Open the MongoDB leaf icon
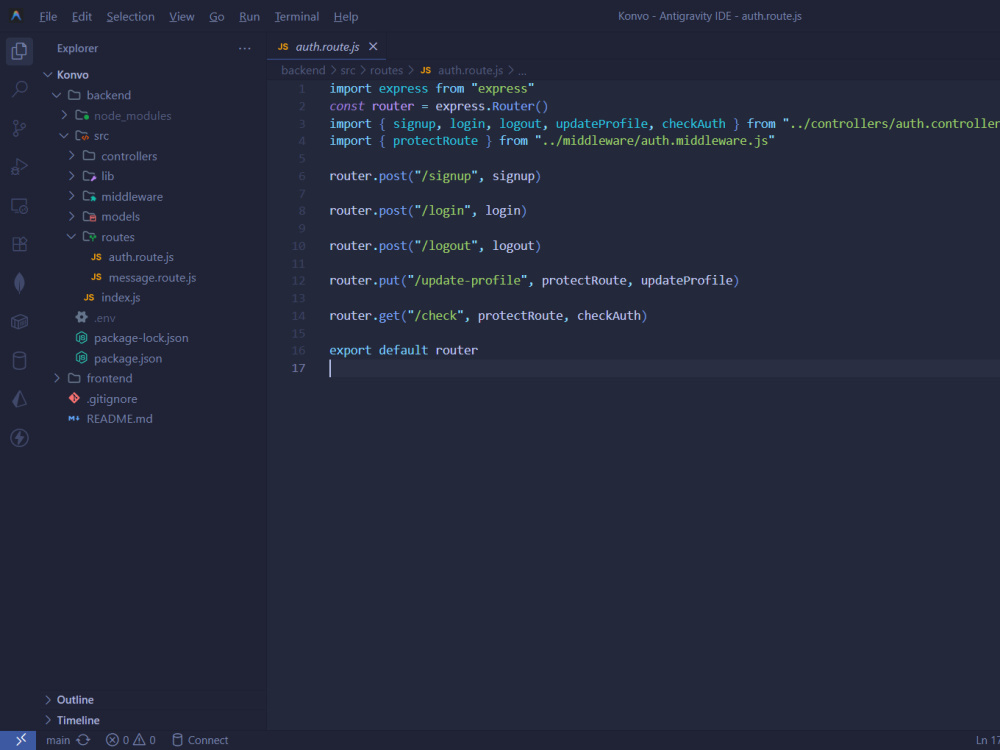1000x750 pixels. pos(19,283)
